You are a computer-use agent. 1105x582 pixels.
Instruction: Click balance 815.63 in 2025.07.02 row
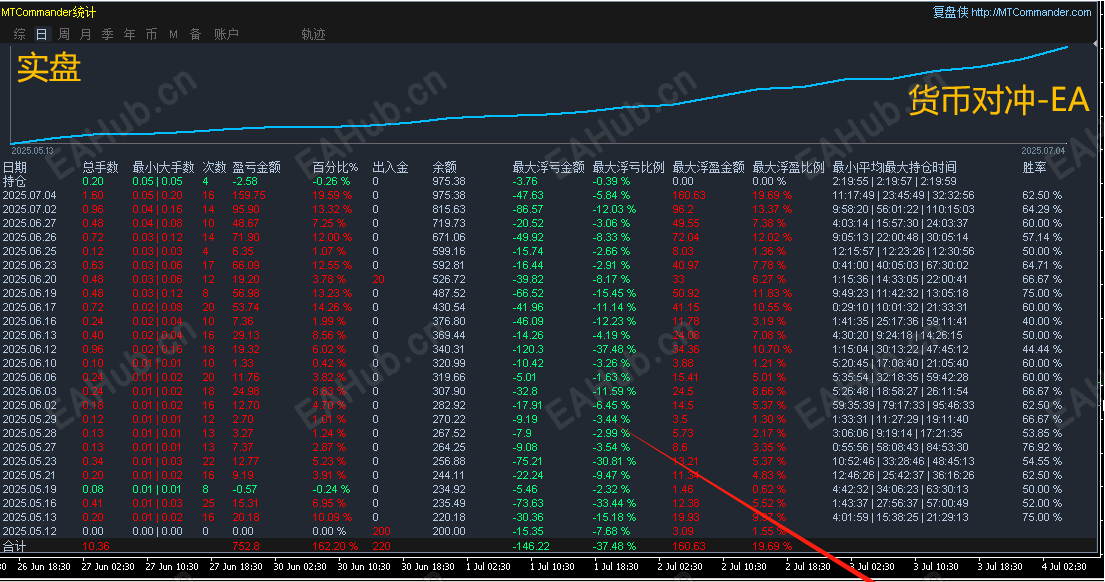click(x=449, y=209)
